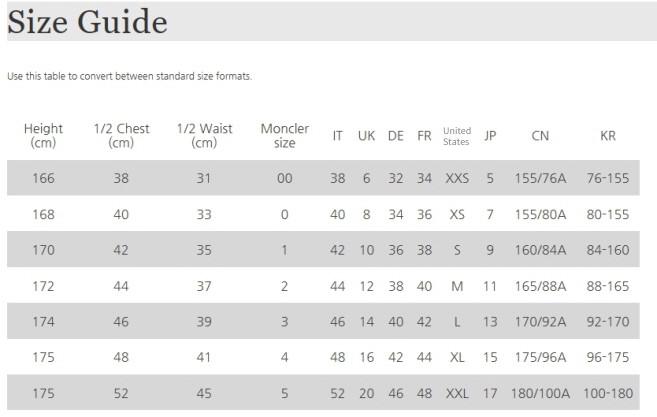This screenshot has height=417, width=657.
Task: Click the 1/2 Chest (cm) header
Action: click(x=121, y=135)
